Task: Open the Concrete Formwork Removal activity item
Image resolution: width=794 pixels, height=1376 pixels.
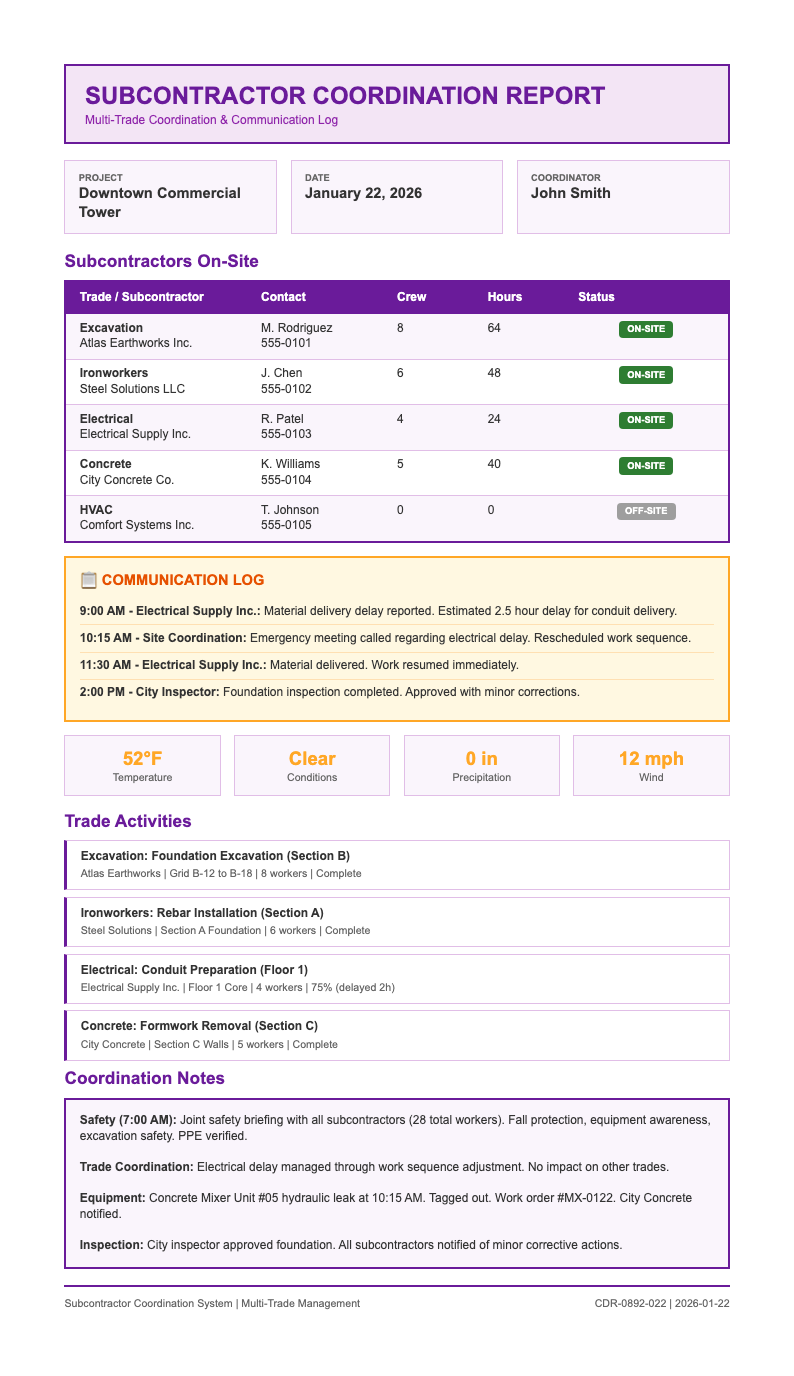Action: (397, 1035)
